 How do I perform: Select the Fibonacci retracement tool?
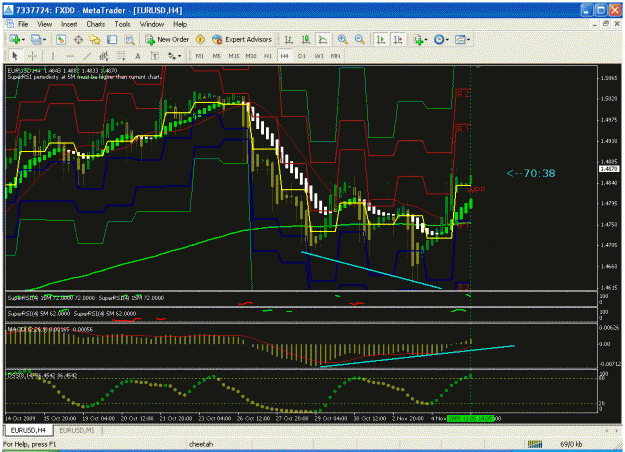pyautogui.click(x=121, y=56)
